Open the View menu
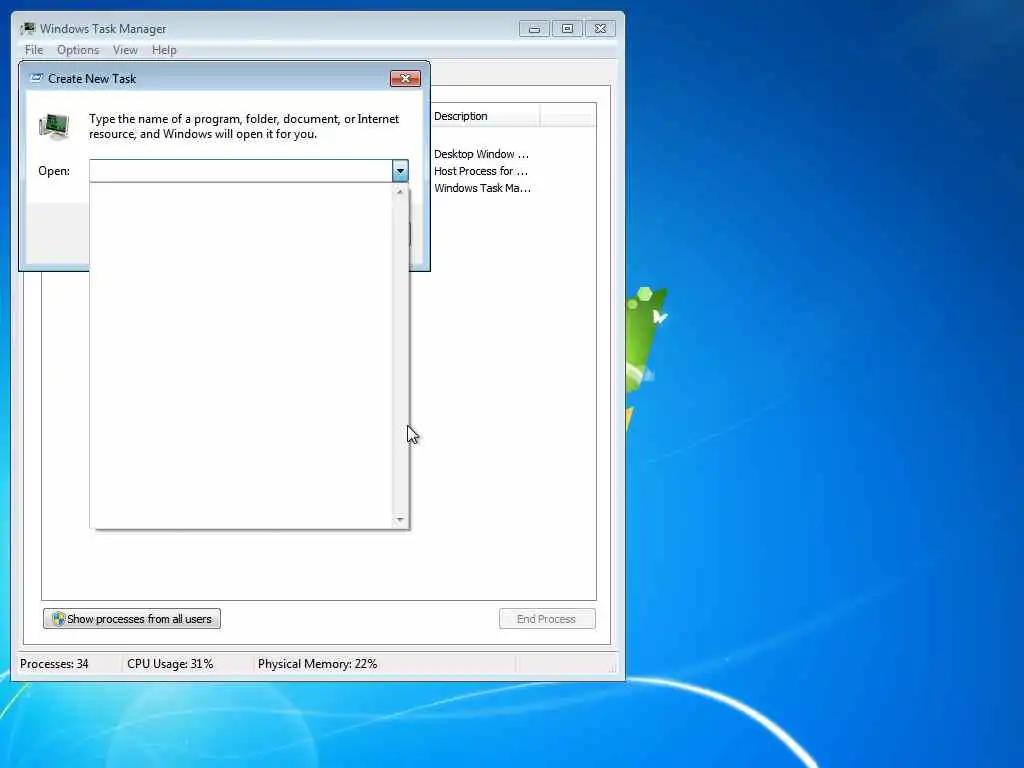Viewport: 1024px width, 768px height. click(125, 50)
